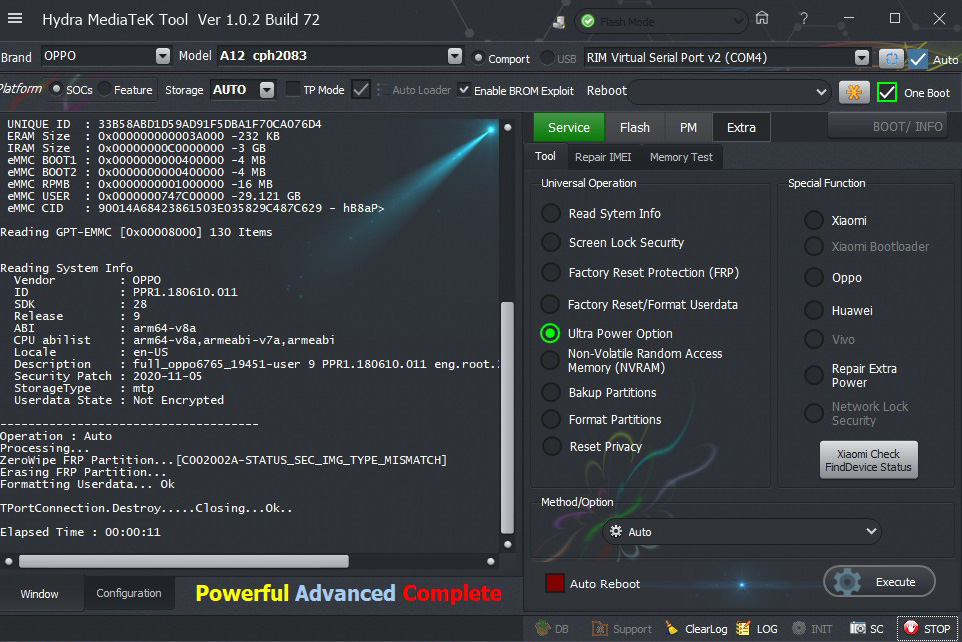Click the home icon in title bar

[x=762, y=18]
